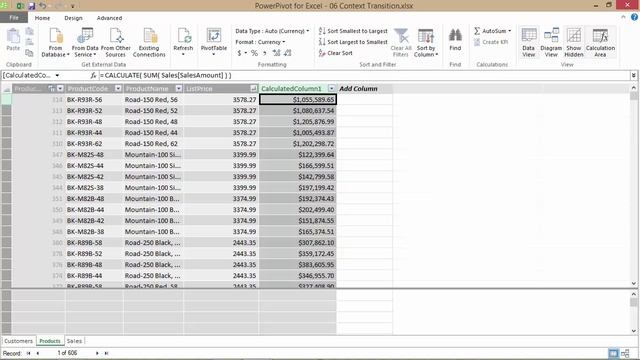
Task: Click the Save icon in title bar
Action: click(31, 6)
